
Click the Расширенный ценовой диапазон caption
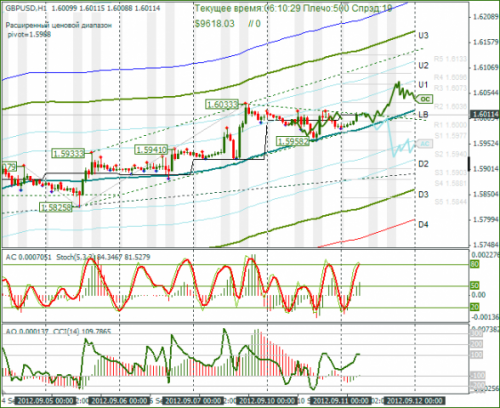tap(59, 25)
